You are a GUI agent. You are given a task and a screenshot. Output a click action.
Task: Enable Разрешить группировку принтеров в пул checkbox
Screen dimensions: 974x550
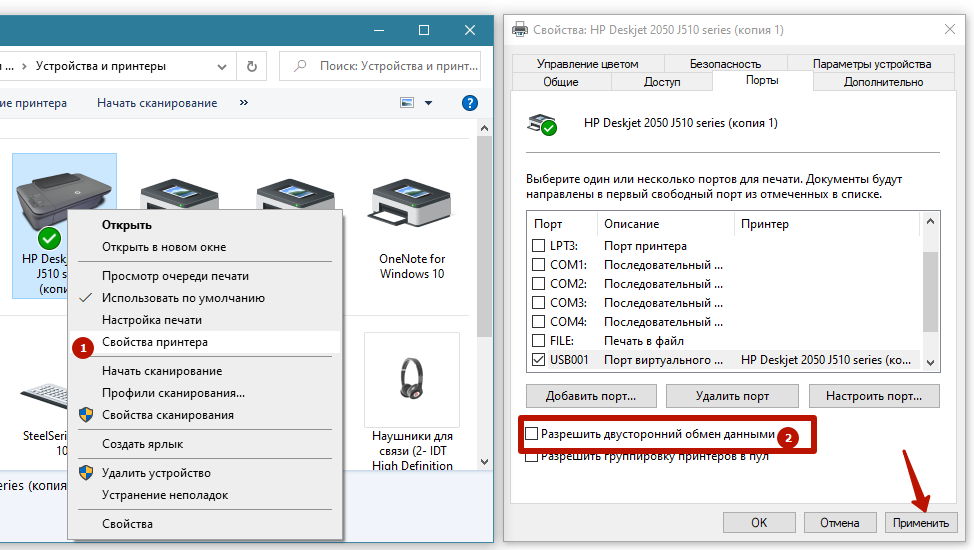531,457
